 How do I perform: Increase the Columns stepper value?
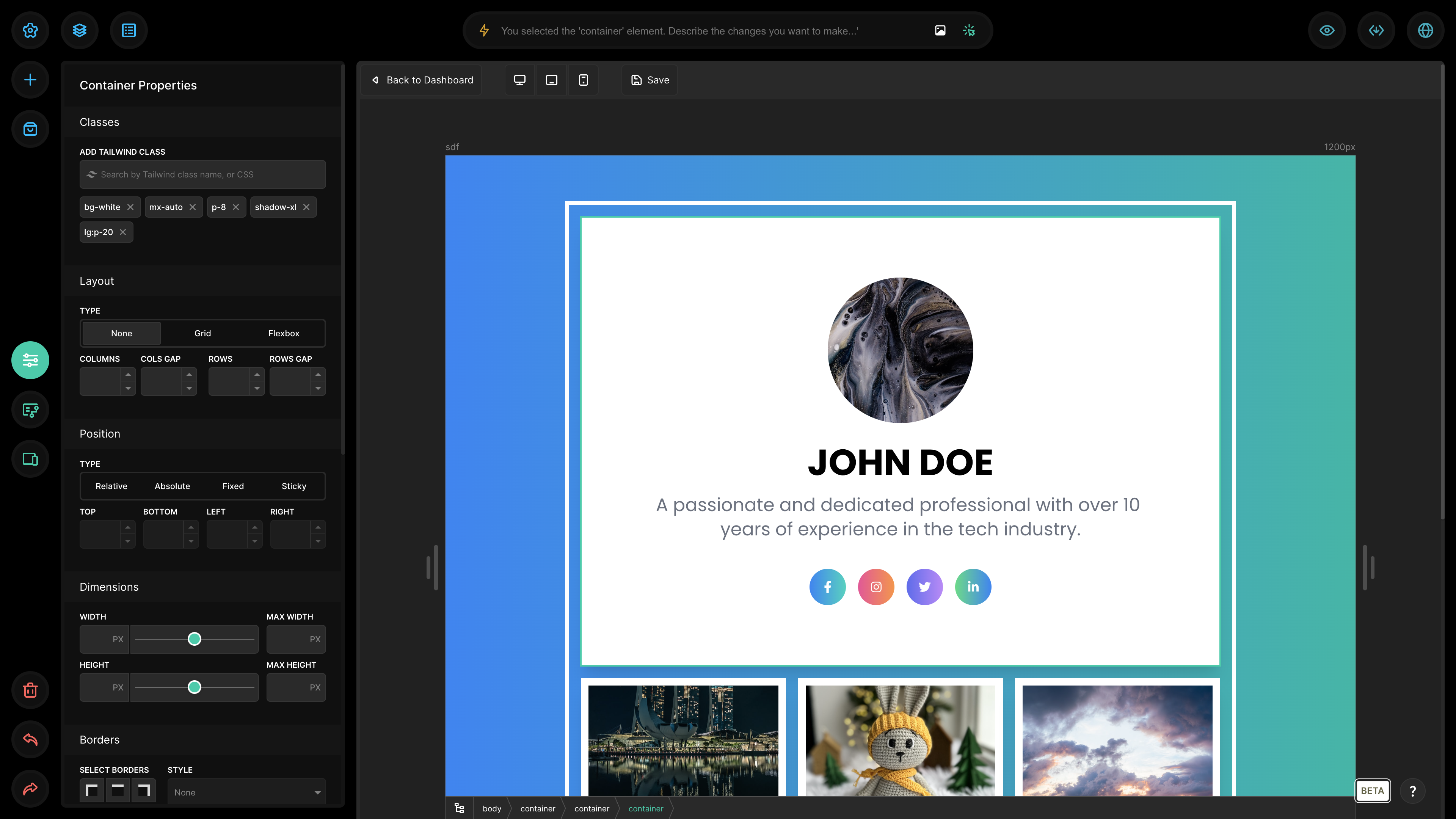click(x=128, y=375)
